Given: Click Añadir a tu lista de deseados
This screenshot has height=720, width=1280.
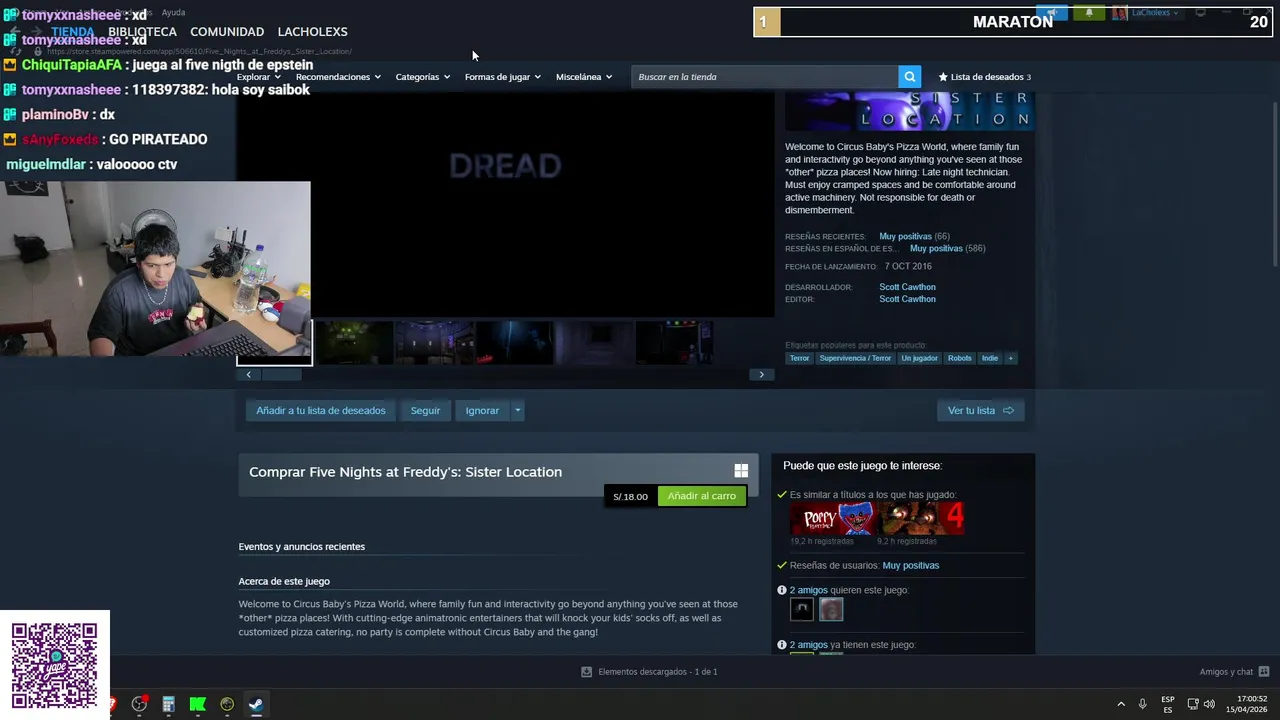Looking at the screenshot, I should tap(320, 410).
